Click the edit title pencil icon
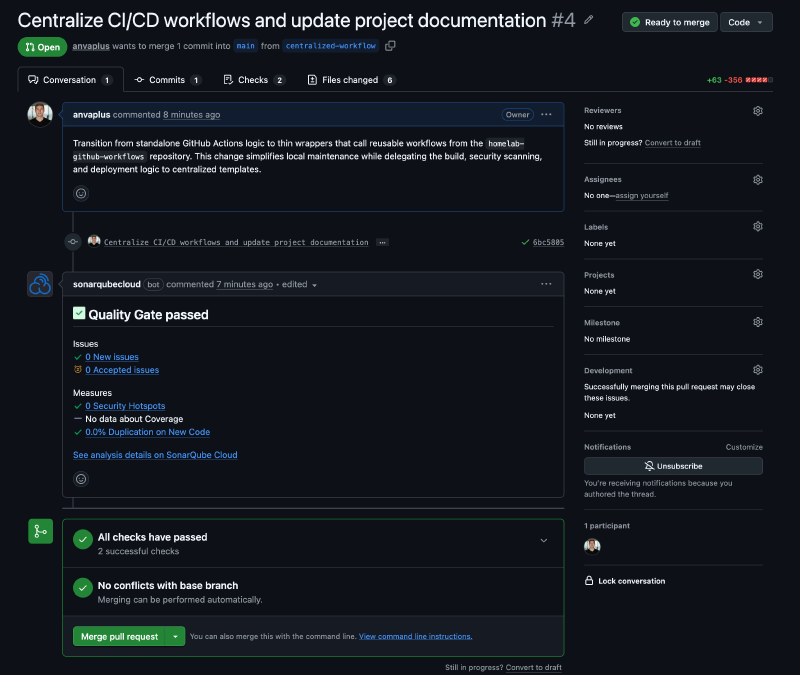This screenshot has width=800, height=675. click(x=589, y=20)
